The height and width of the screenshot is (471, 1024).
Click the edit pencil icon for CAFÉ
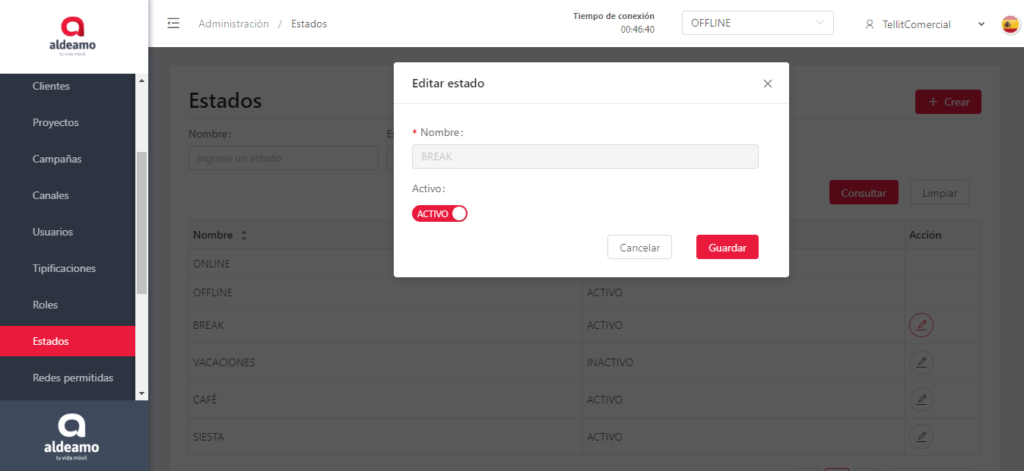pyautogui.click(x=921, y=399)
